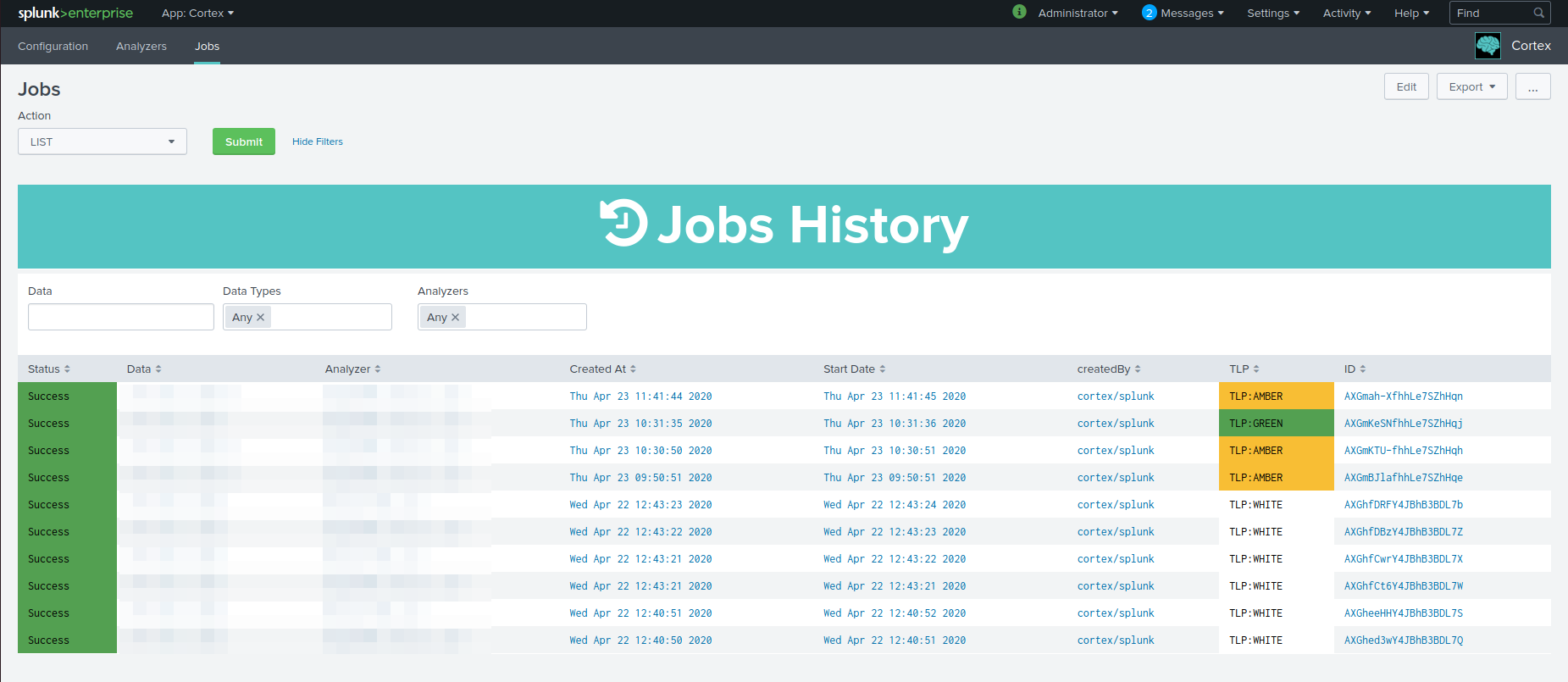Click Created At Wed Apr 22 12:43:23 2020
The image size is (1568, 682).
click(640, 504)
